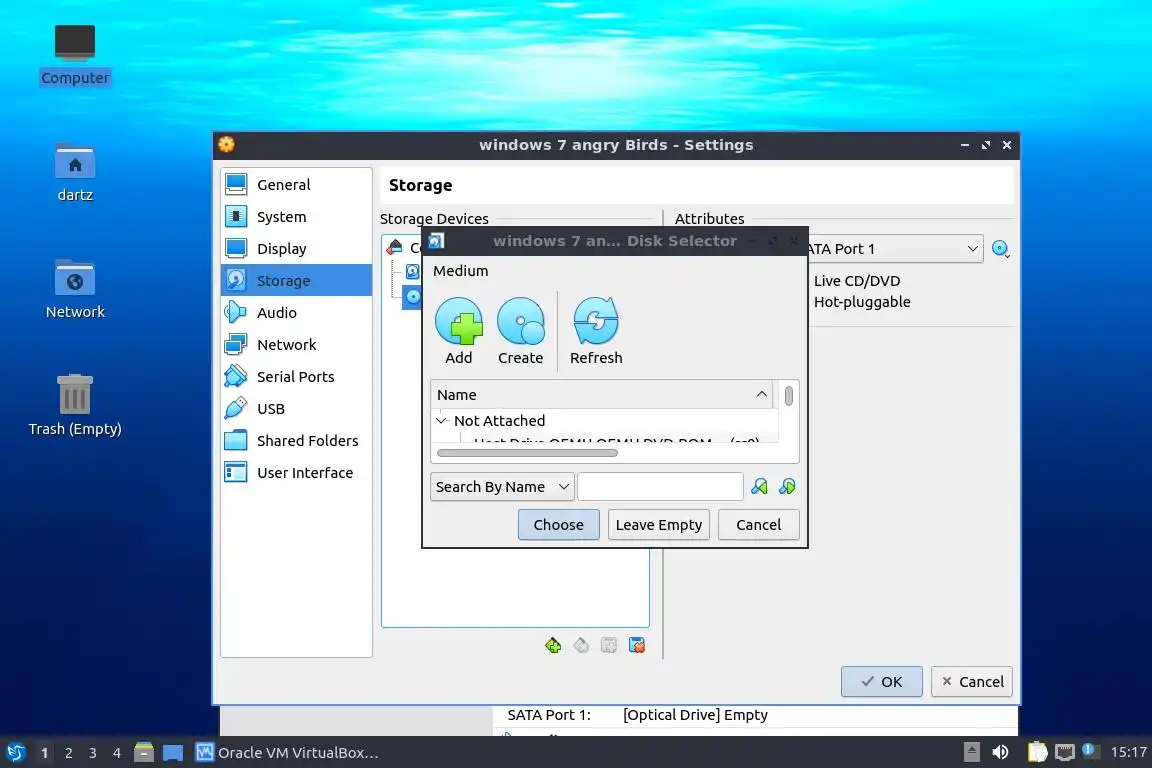Screen dimensions: 1152x768
Task: Open the Serial Ports settings page
Action: coord(297,376)
